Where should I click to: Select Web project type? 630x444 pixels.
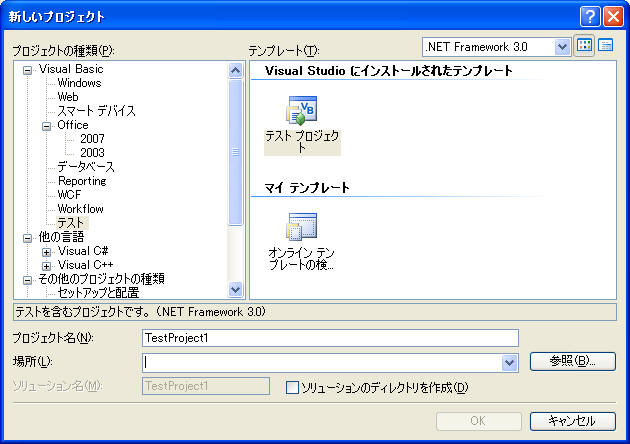coord(68,97)
